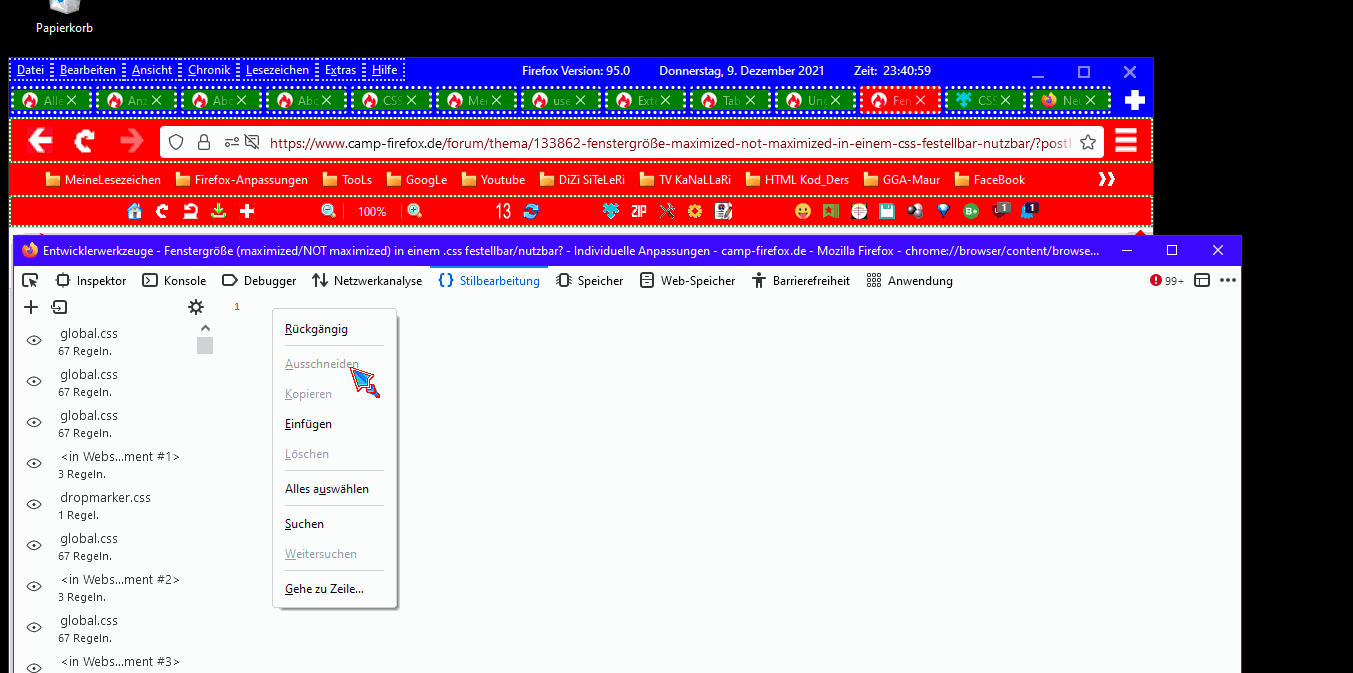Click the tracking protection shield icon
The height and width of the screenshot is (673, 1353).
tap(176, 142)
